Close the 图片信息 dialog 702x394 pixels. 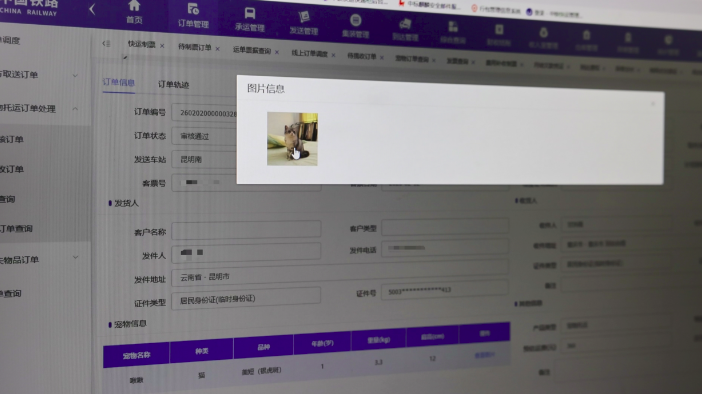653,104
